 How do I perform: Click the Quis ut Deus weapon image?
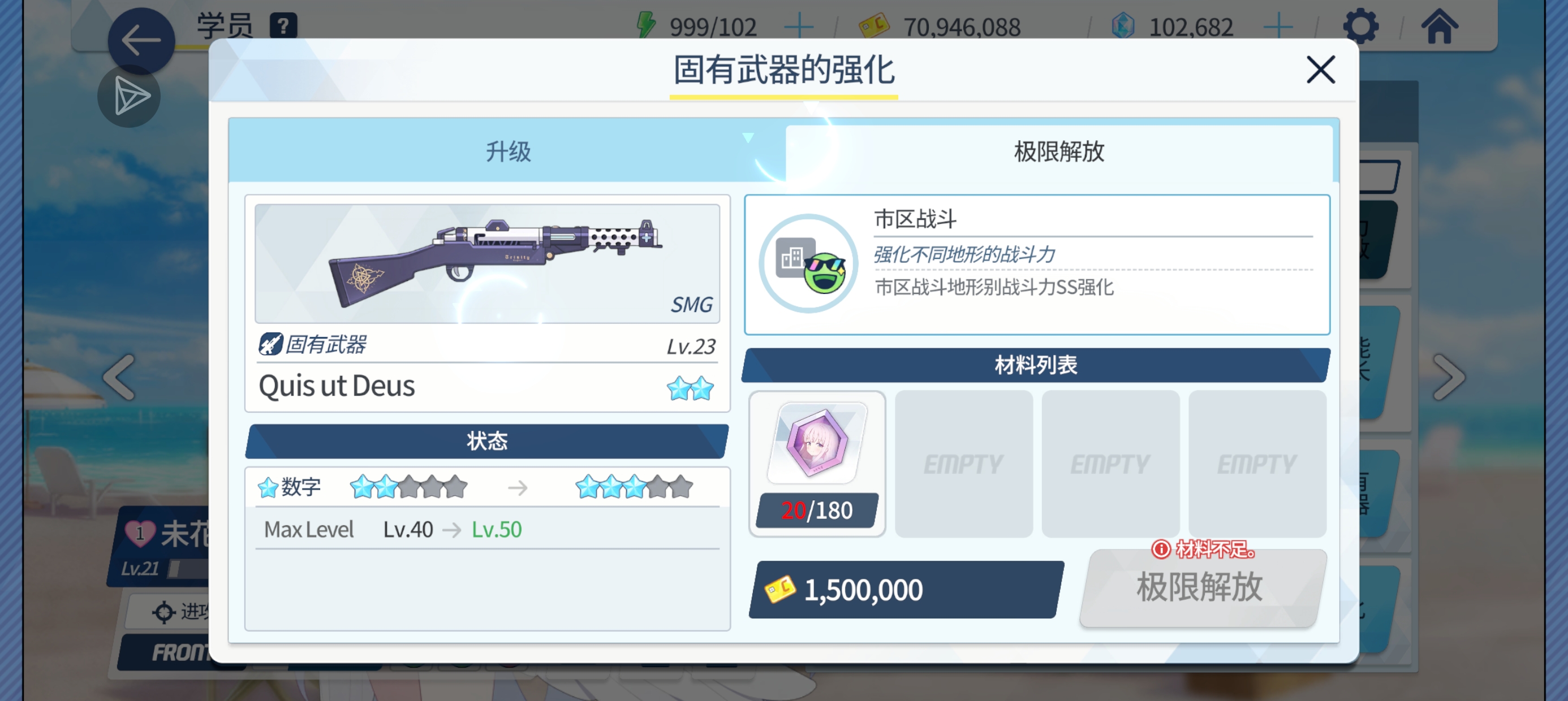[487, 263]
